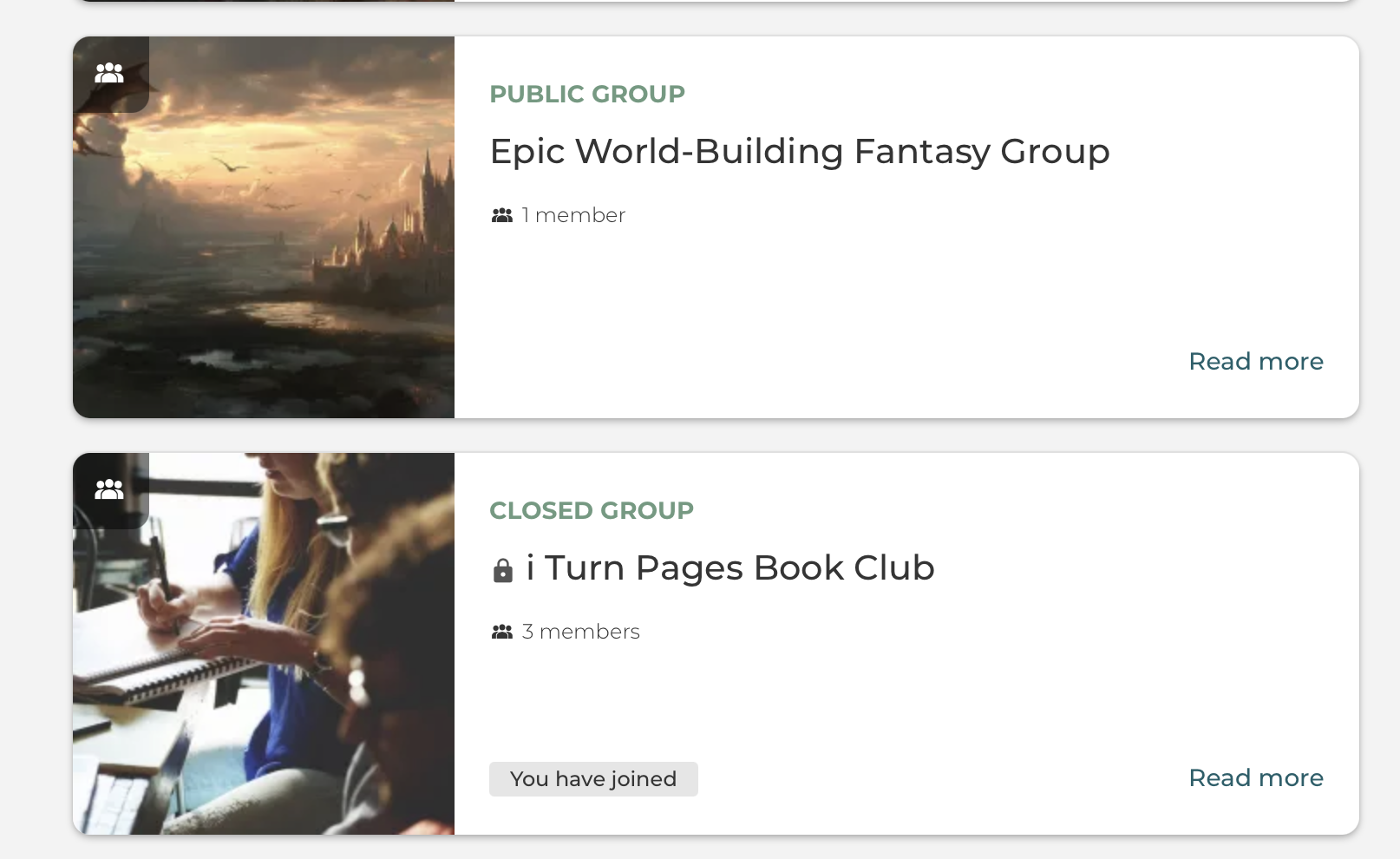
Task: Click group icon badge on the fantasy castle image
Action: tap(110, 74)
